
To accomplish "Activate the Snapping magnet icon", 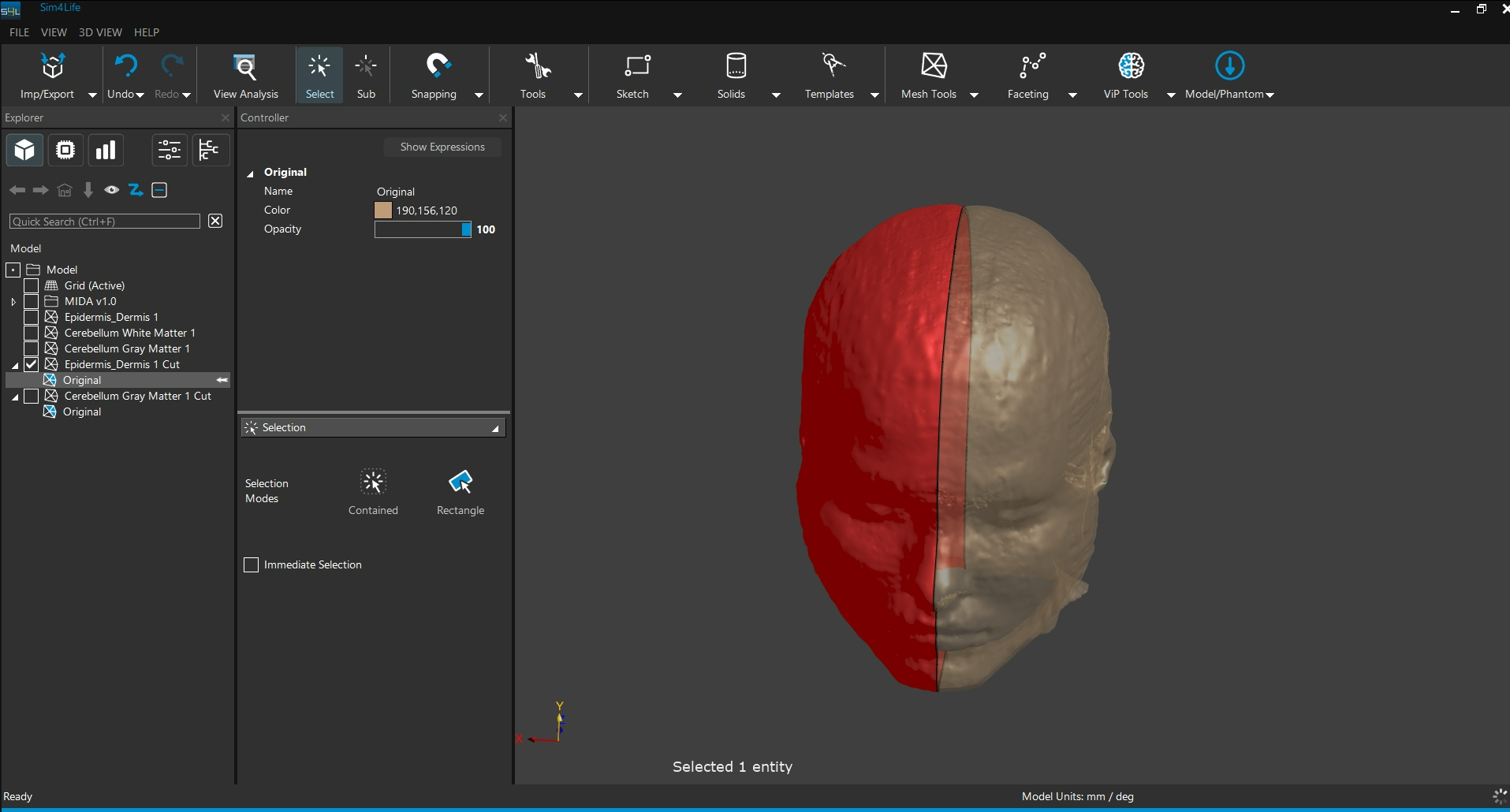I will 438,66.
